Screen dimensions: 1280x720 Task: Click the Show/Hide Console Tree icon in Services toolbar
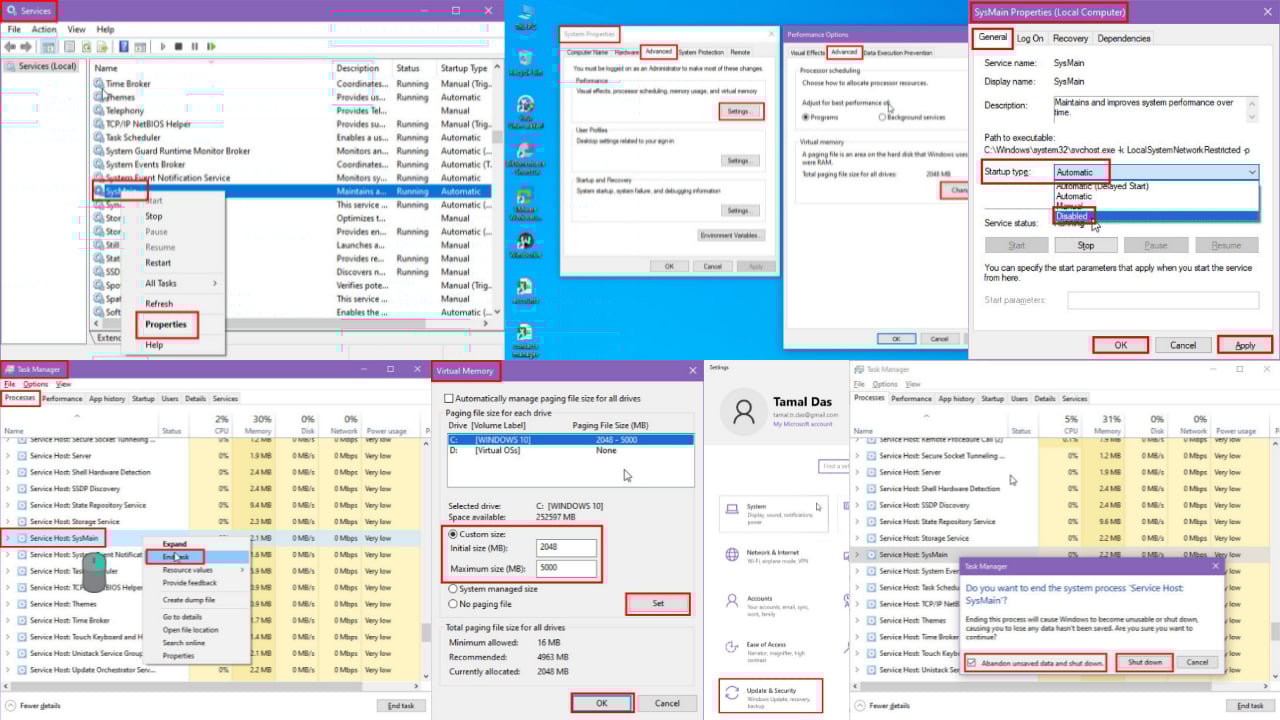pyautogui.click(x=49, y=47)
